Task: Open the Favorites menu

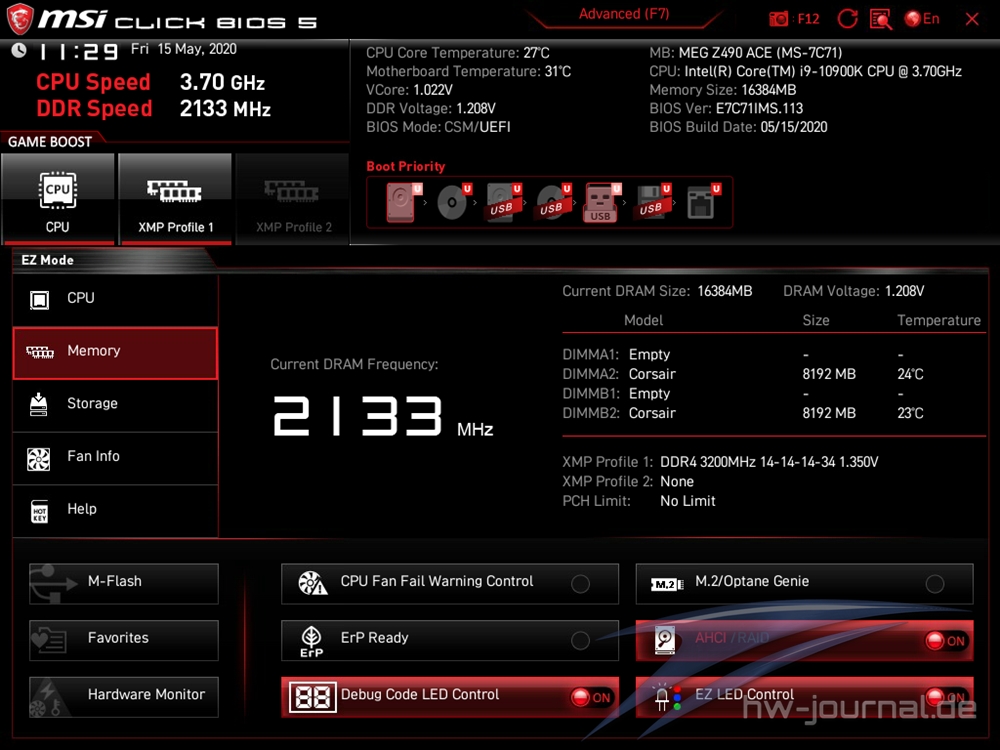Action: pos(124,640)
